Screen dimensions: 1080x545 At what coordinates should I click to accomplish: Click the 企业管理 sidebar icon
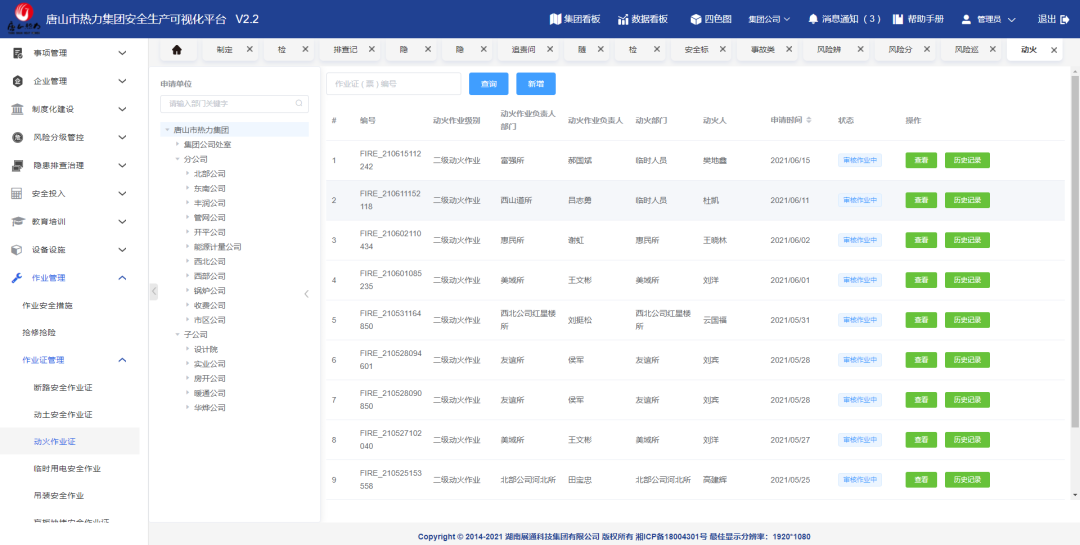18,81
